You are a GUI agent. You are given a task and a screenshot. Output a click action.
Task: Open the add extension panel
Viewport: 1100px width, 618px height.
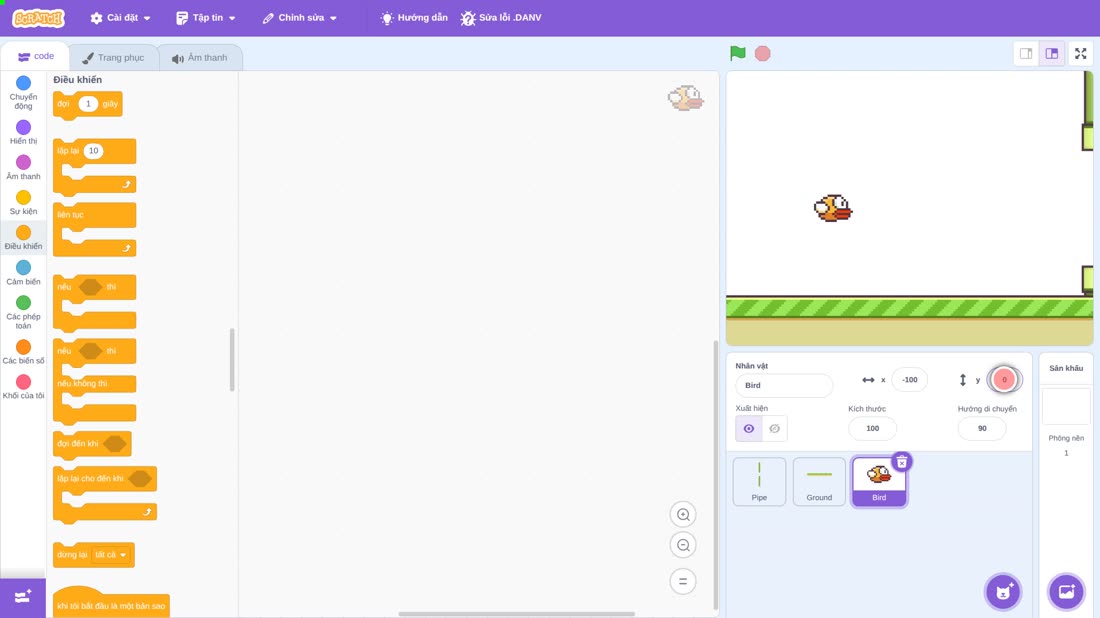(23, 597)
